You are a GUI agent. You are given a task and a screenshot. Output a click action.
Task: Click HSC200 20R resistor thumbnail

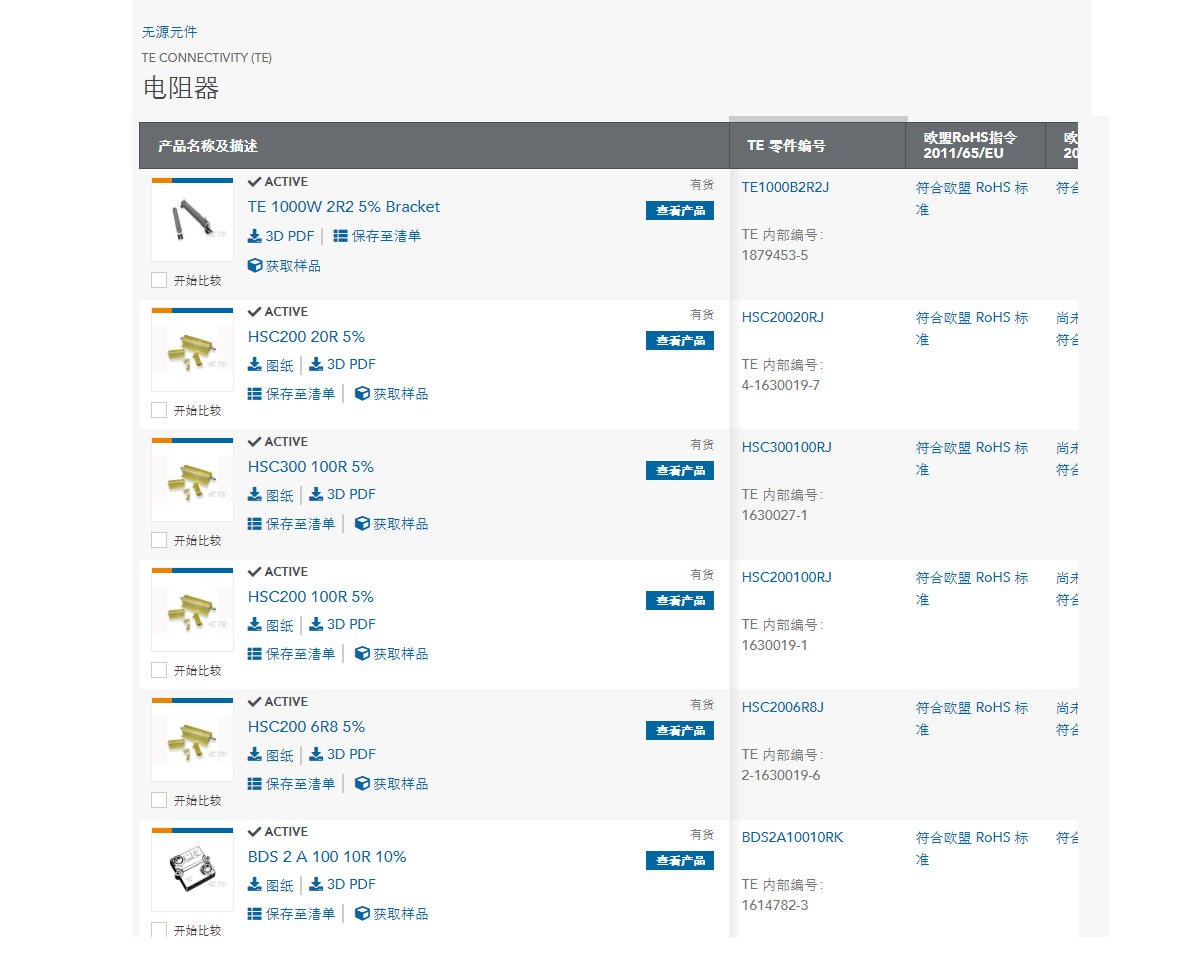click(x=192, y=351)
